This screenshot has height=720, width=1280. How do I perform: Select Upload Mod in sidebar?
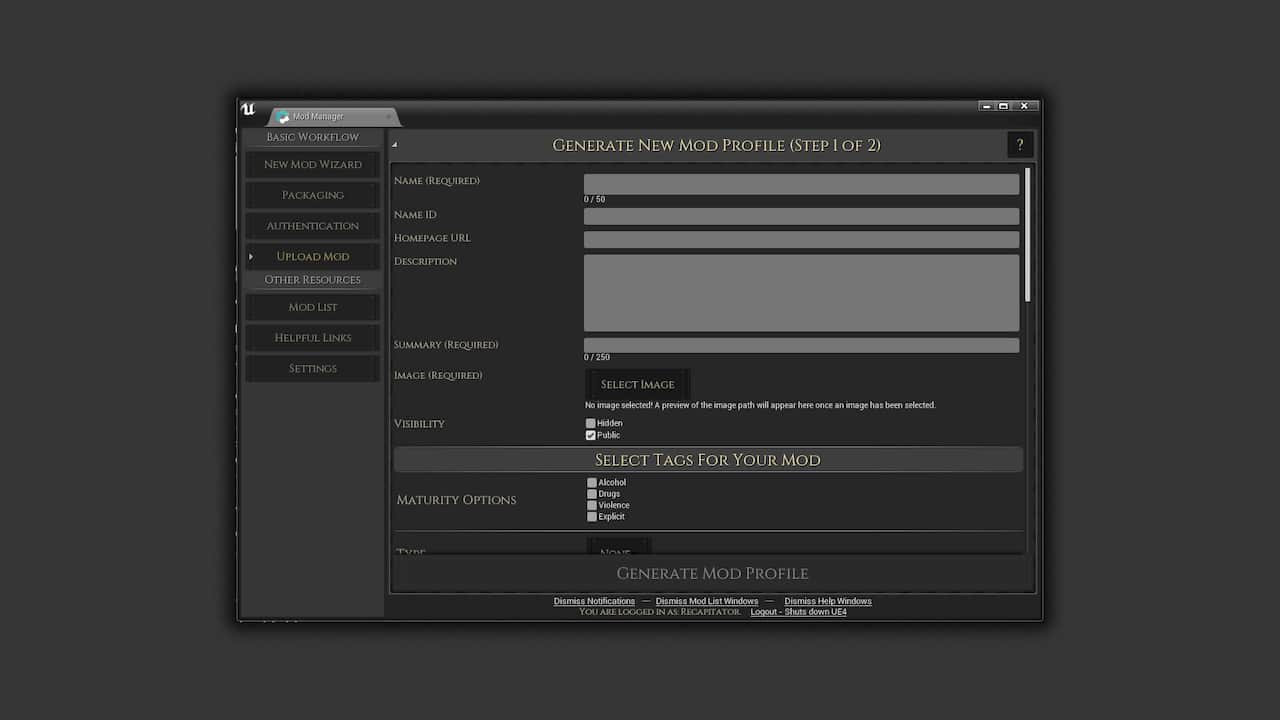[x=313, y=257]
